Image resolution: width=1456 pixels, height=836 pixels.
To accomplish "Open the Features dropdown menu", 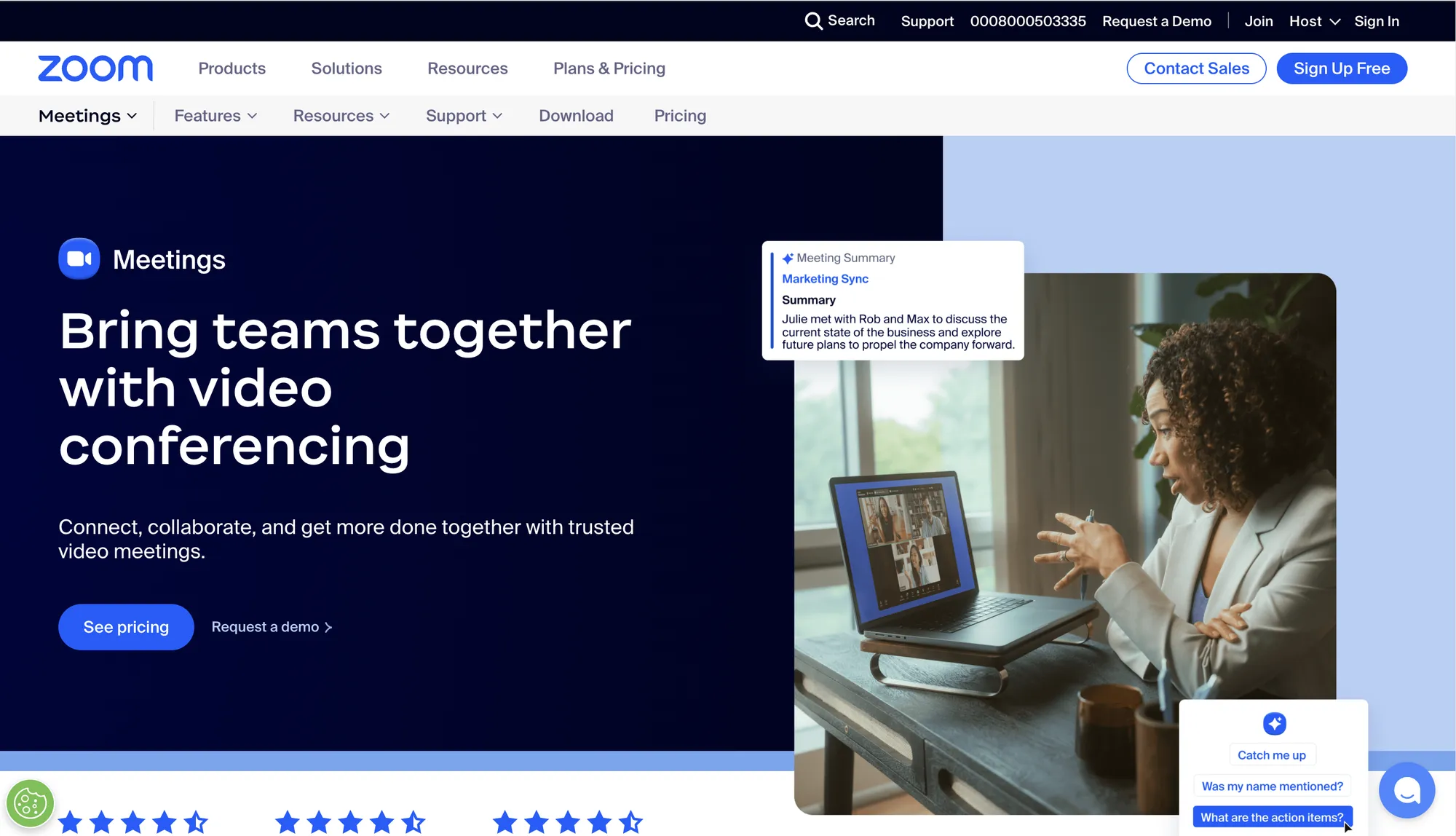I will (x=215, y=116).
